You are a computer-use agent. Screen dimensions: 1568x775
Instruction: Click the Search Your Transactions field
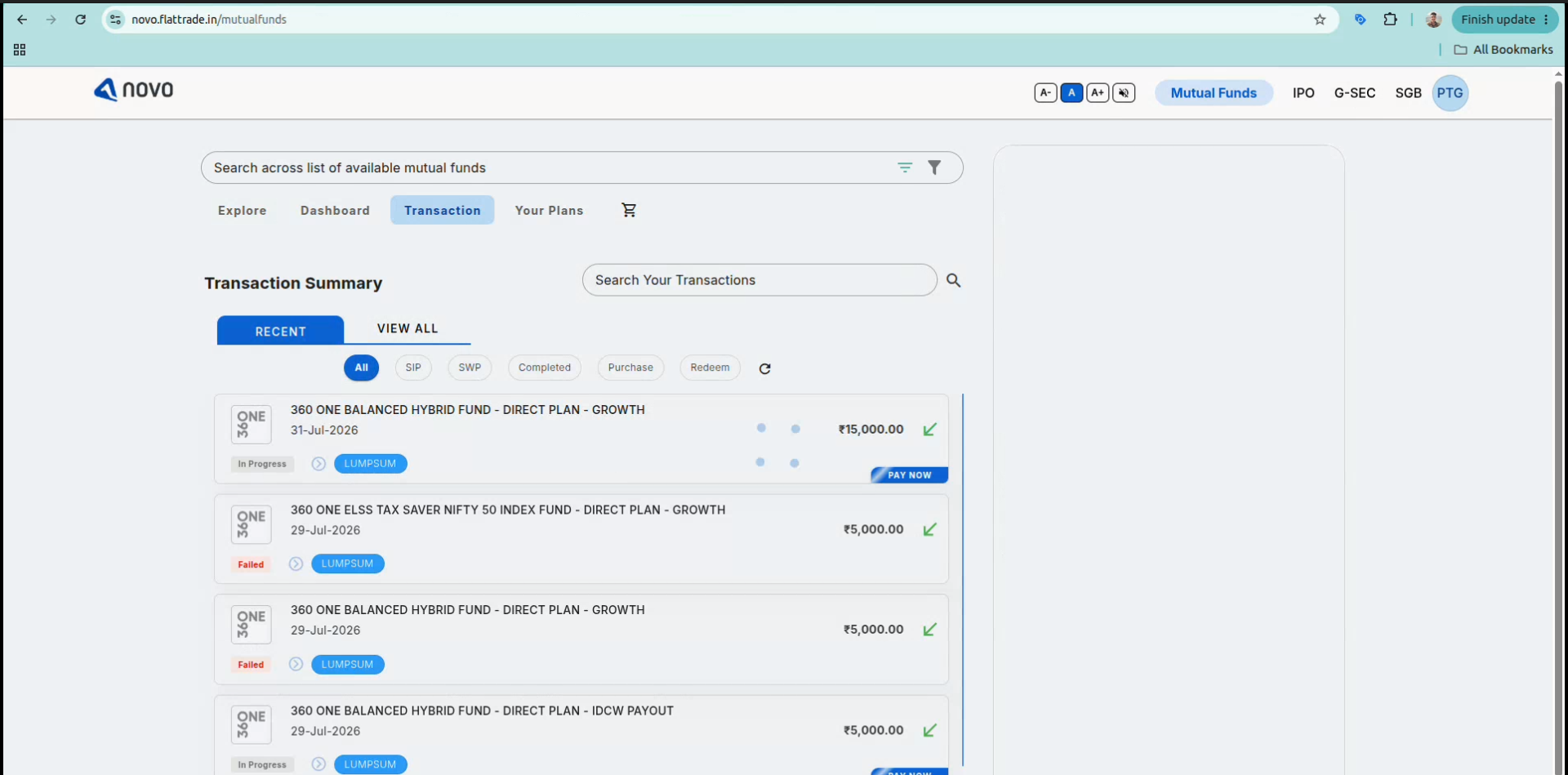click(x=759, y=280)
